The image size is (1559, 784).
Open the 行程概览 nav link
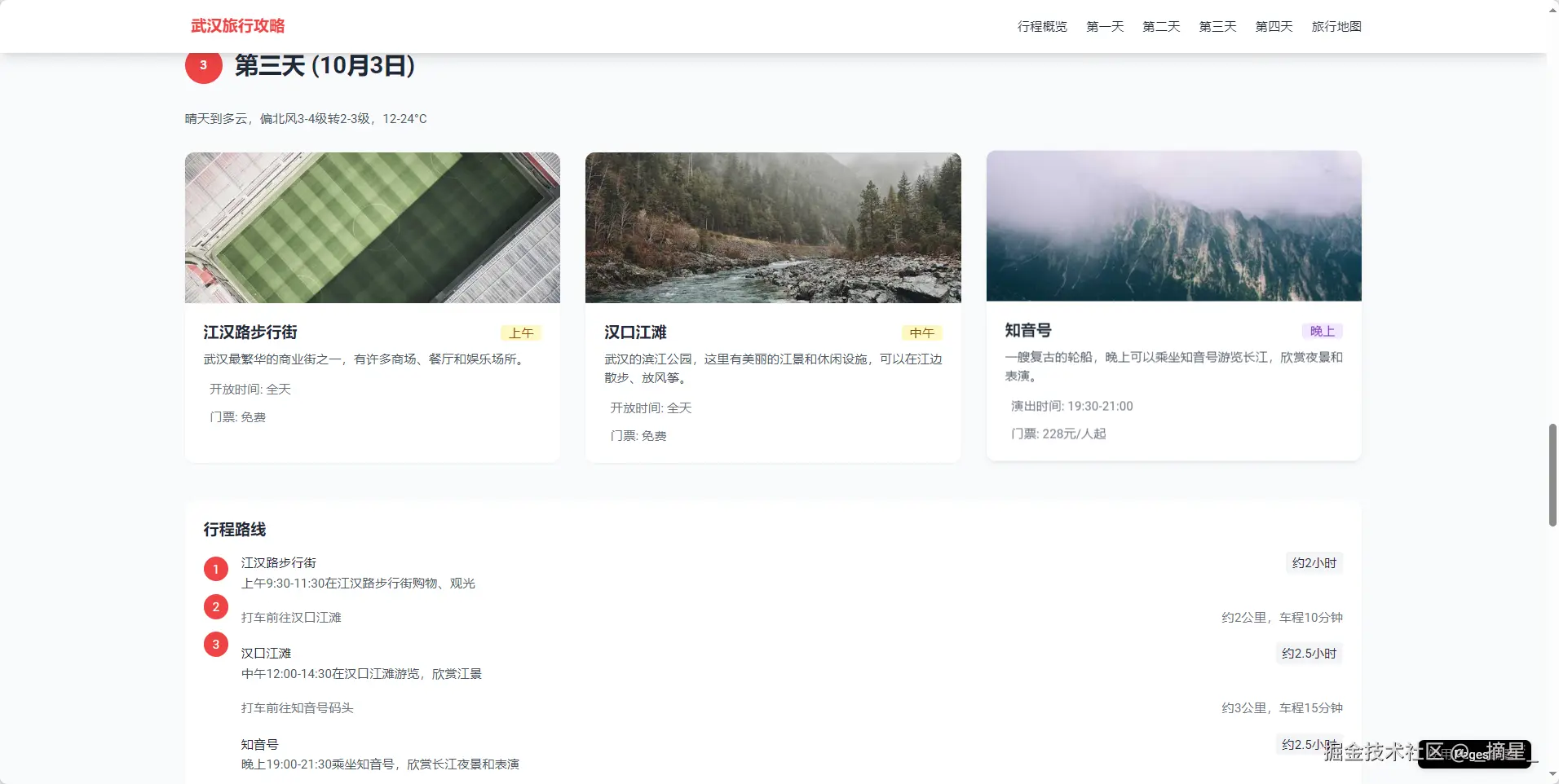tap(1042, 27)
